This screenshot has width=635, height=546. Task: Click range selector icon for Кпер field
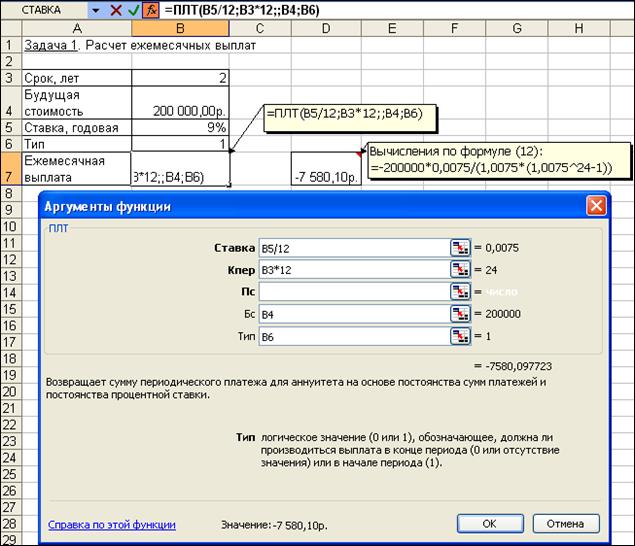(x=459, y=269)
